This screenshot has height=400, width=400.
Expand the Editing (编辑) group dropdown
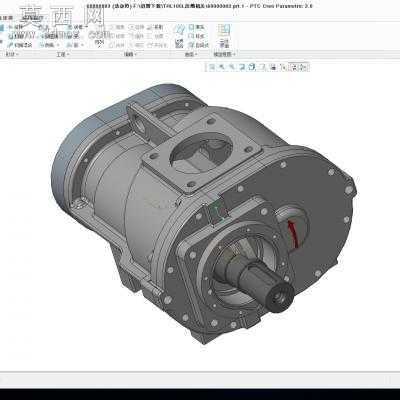coord(130,54)
